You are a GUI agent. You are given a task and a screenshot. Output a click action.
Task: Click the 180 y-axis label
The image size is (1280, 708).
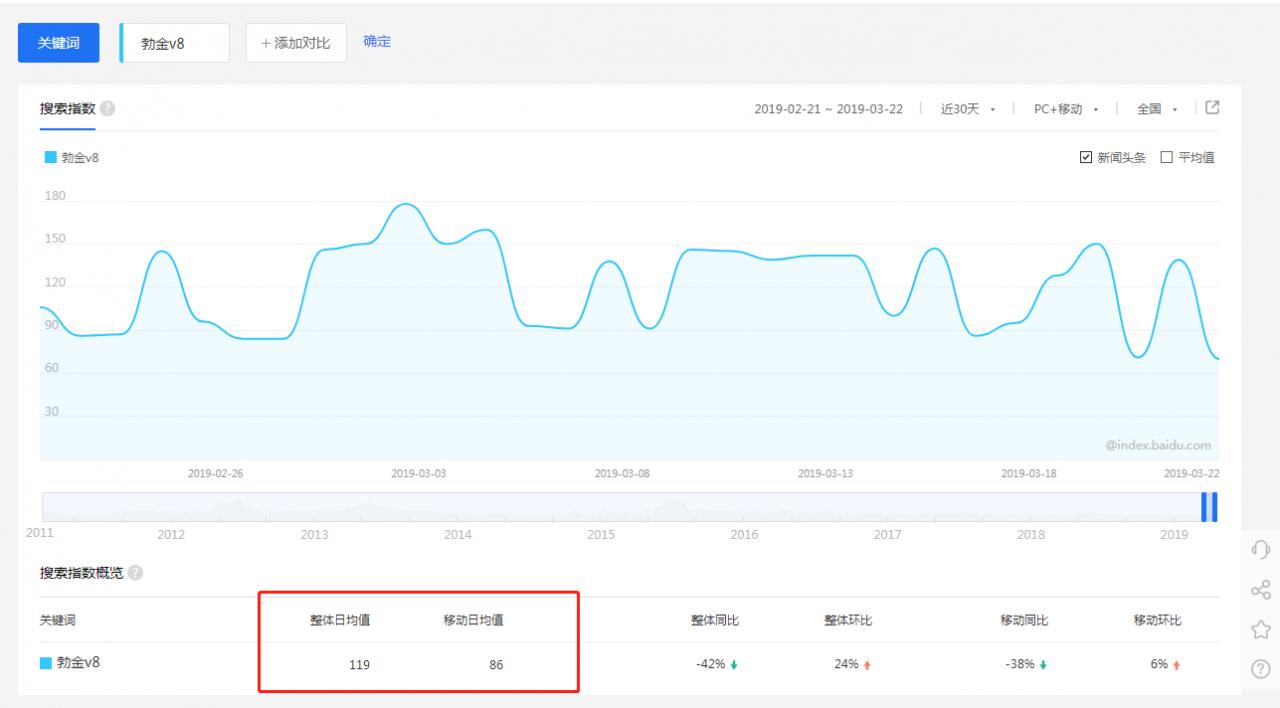(55, 196)
